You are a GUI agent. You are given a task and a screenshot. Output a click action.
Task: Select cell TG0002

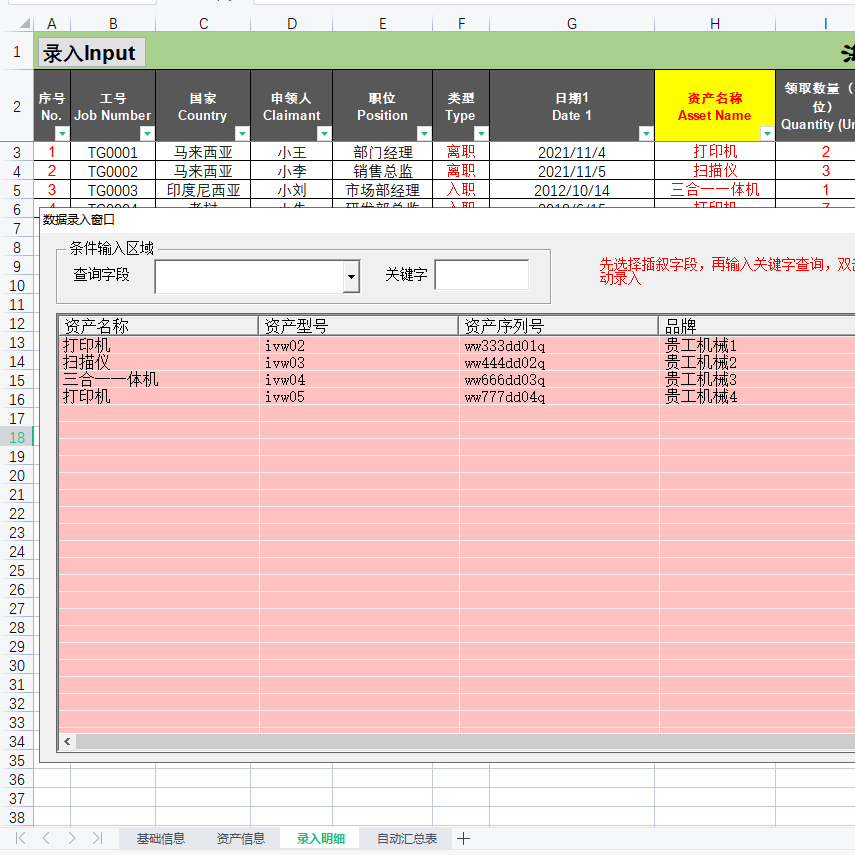(x=113, y=171)
